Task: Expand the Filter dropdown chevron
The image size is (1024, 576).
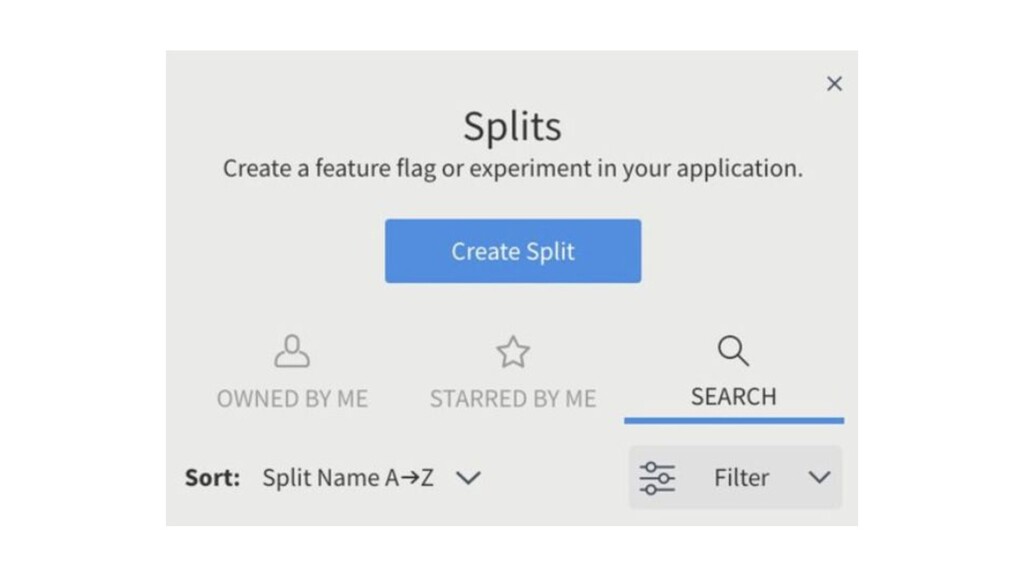Action: point(819,478)
